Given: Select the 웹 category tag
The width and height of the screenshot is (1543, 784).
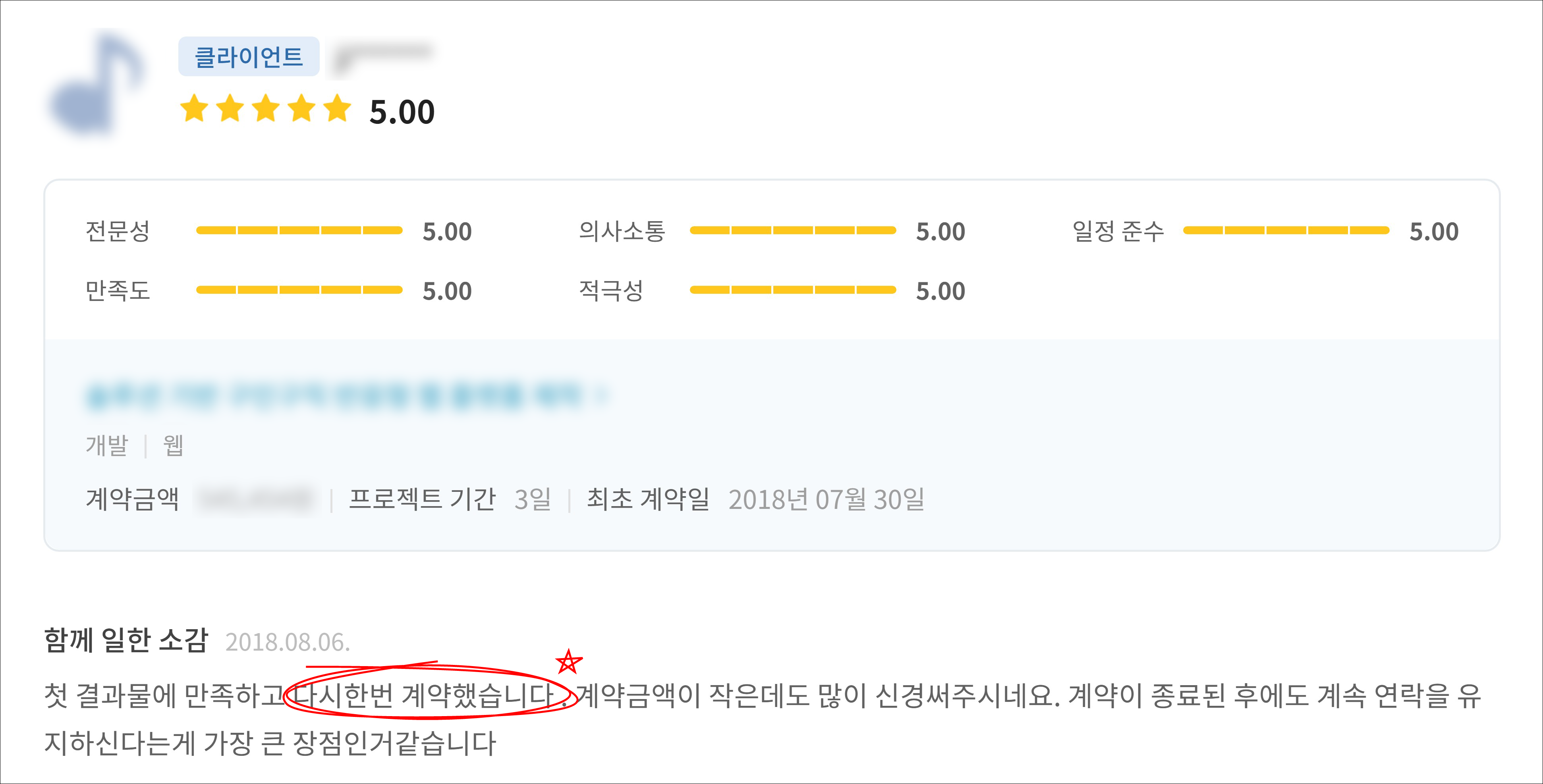Looking at the screenshot, I should [173, 445].
